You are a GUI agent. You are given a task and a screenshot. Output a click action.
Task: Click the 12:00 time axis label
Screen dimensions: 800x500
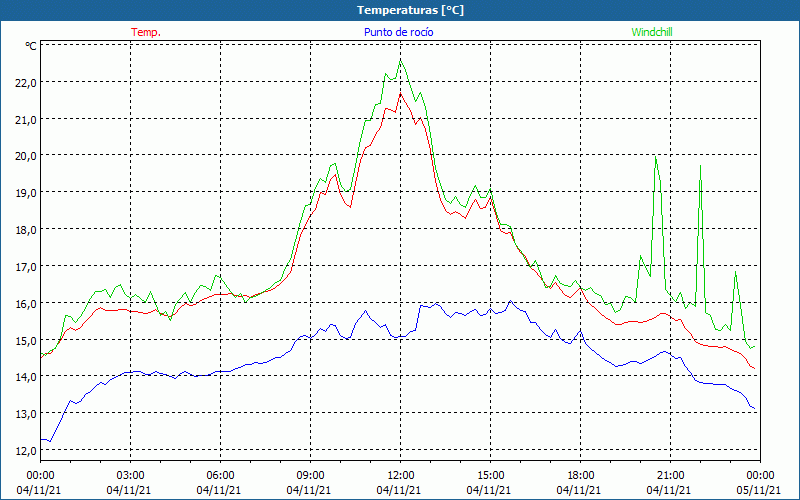click(401, 475)
